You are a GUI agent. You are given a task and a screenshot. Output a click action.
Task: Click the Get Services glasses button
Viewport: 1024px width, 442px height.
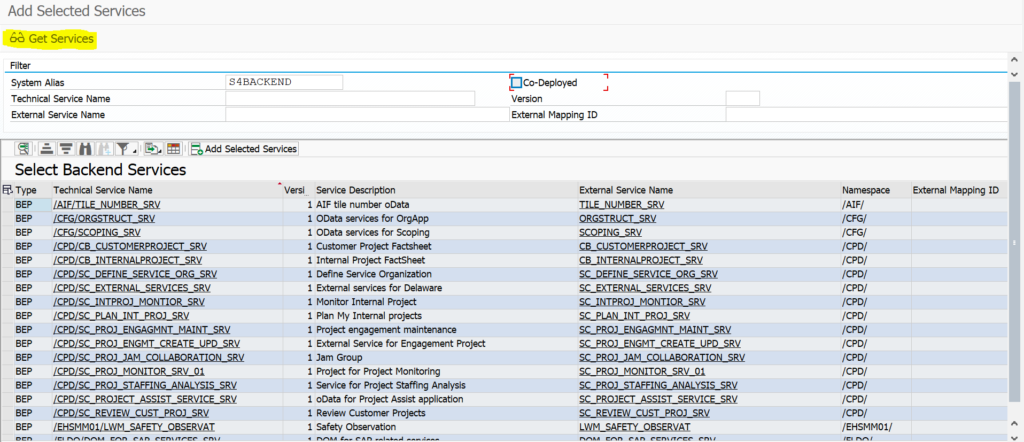click(52, 39)
